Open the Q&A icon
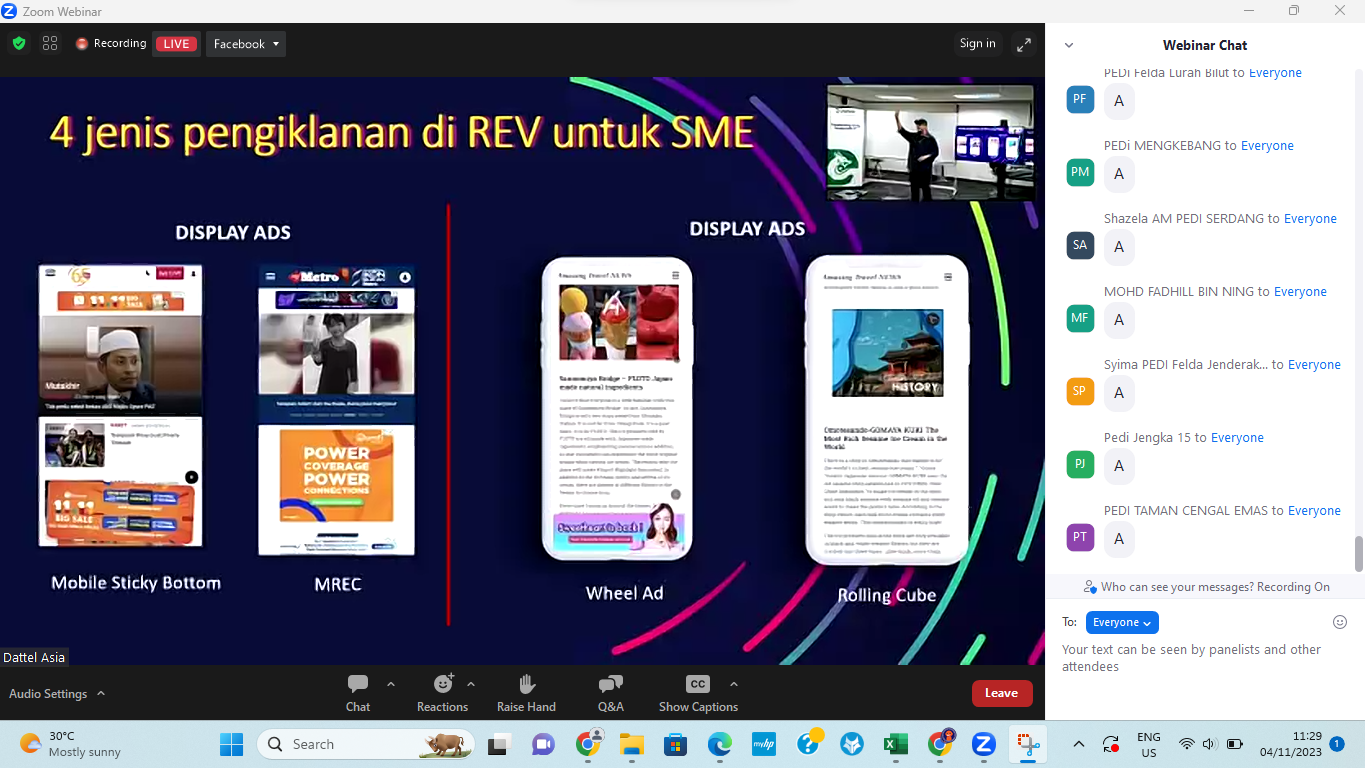1365x768 pixels. 610,685
